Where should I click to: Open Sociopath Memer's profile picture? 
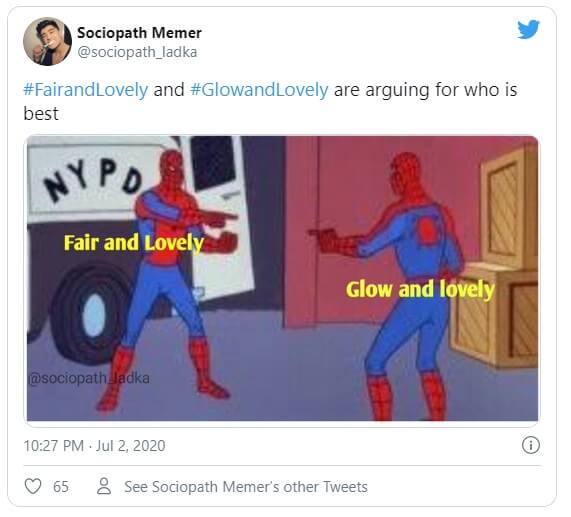47,41
